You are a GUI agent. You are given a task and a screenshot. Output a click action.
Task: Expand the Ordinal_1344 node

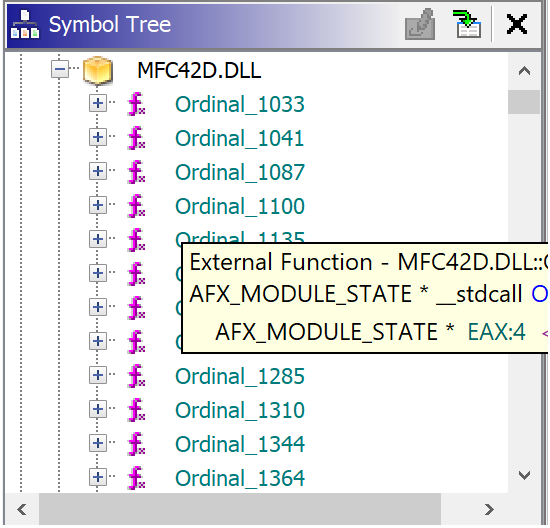(x=98, y=444)
